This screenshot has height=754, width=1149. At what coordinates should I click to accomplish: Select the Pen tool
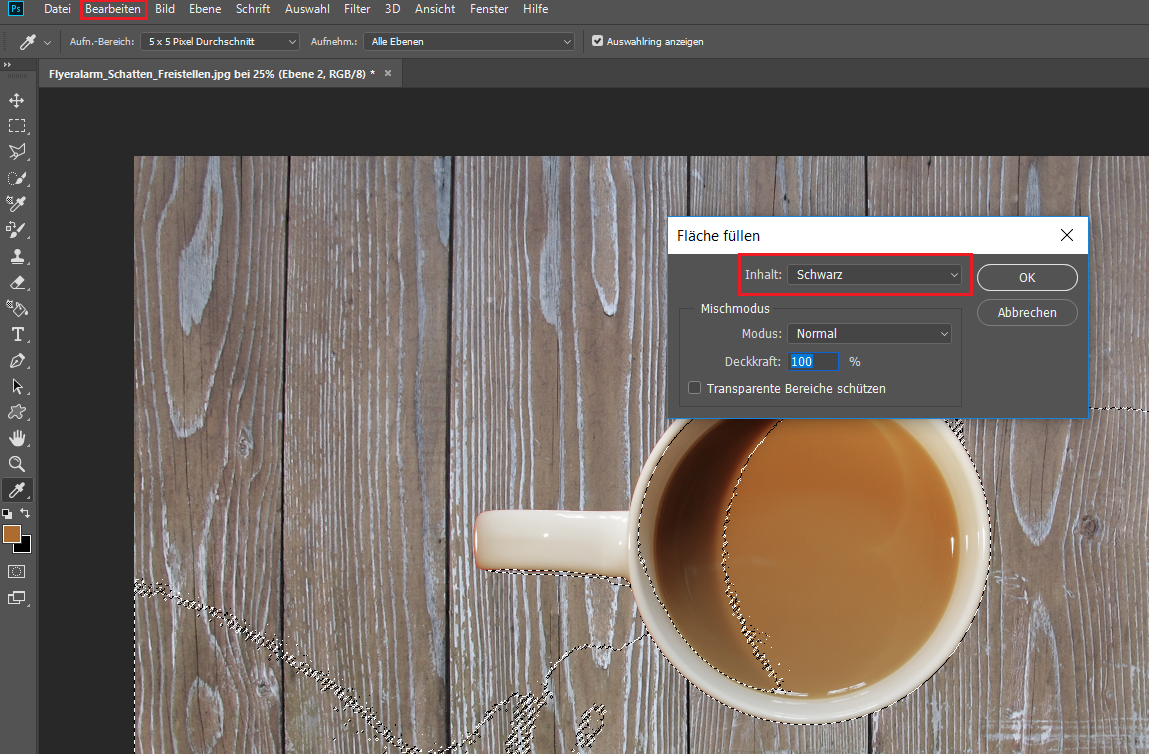coord(17,360)
